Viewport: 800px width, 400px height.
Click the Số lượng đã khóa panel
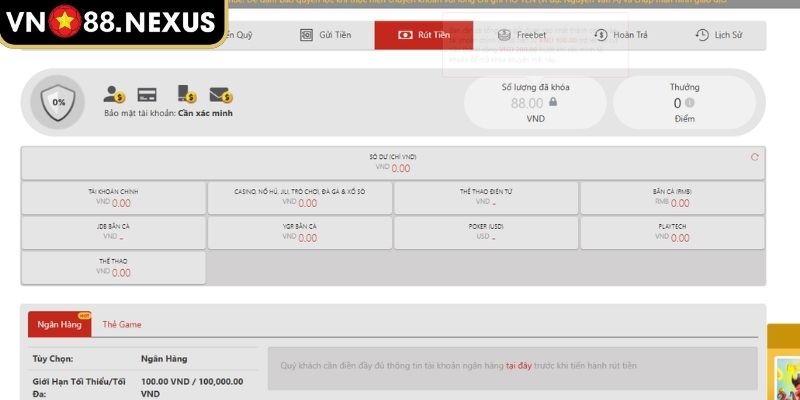click(x=535, y=103)
